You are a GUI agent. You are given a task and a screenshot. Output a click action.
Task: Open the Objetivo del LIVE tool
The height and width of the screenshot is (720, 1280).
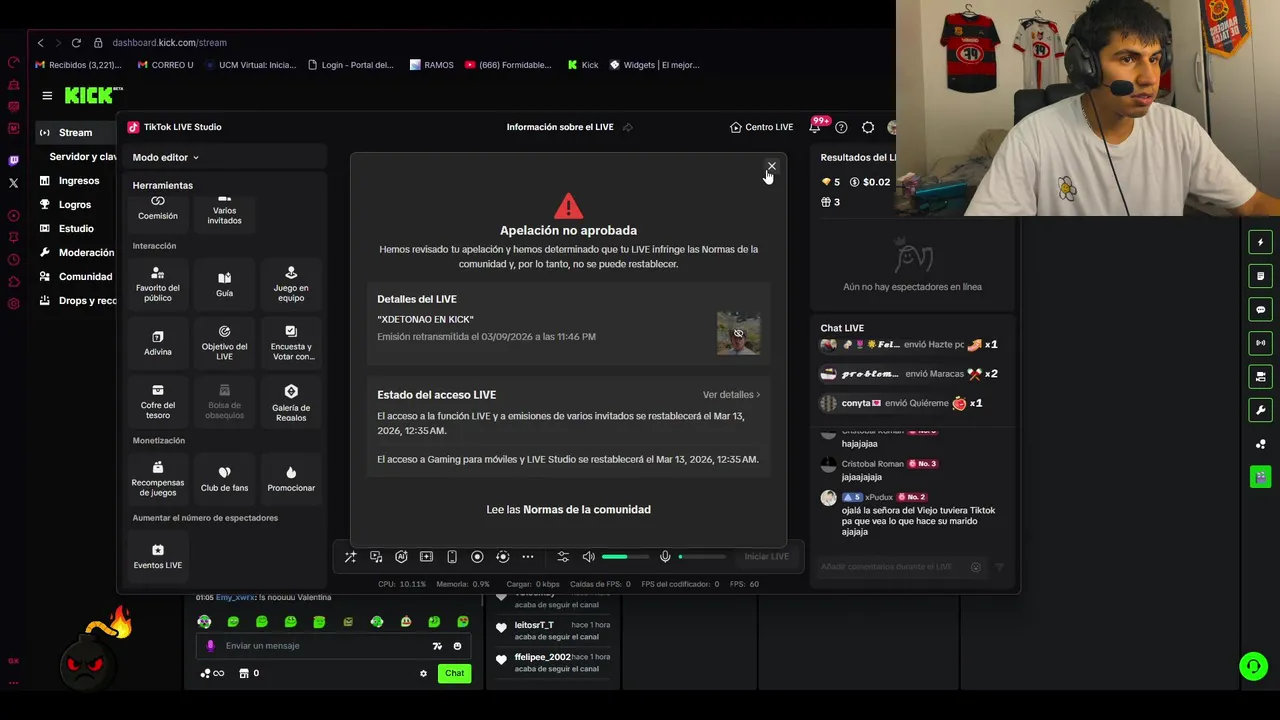pyautogui.click(x=224, y=343)
